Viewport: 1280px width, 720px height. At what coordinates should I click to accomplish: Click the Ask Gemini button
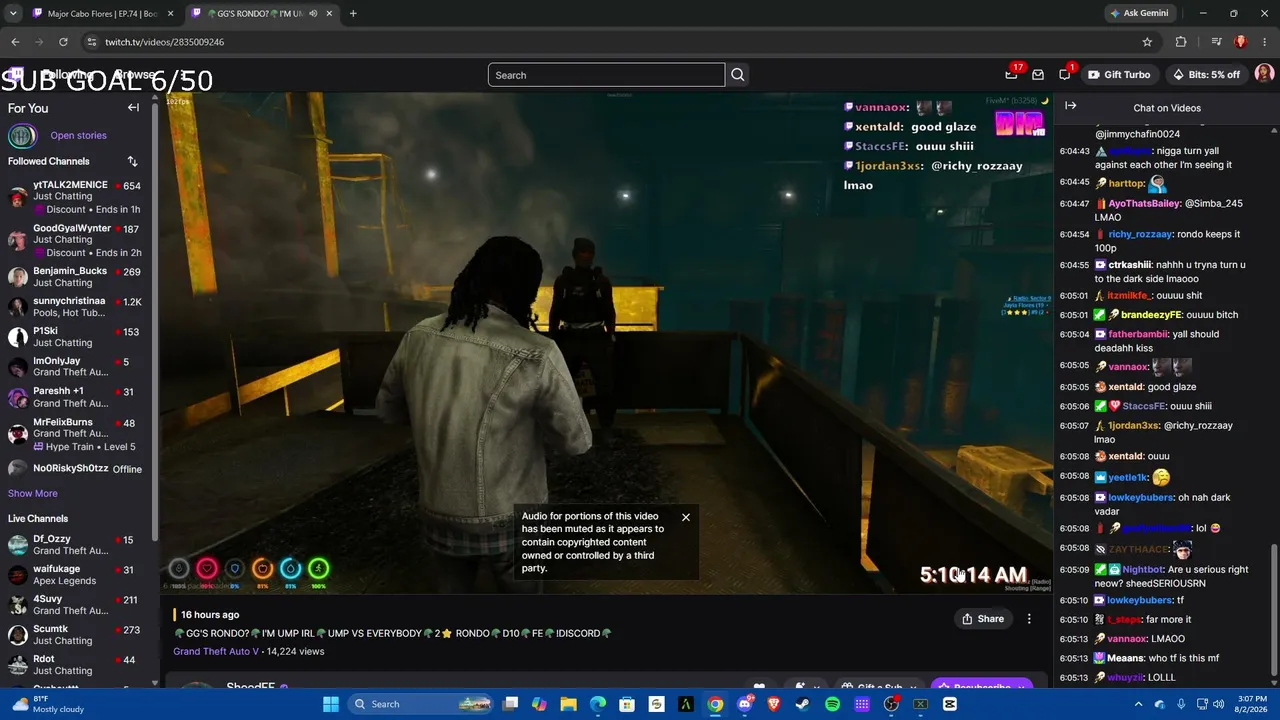[1140, 13]
